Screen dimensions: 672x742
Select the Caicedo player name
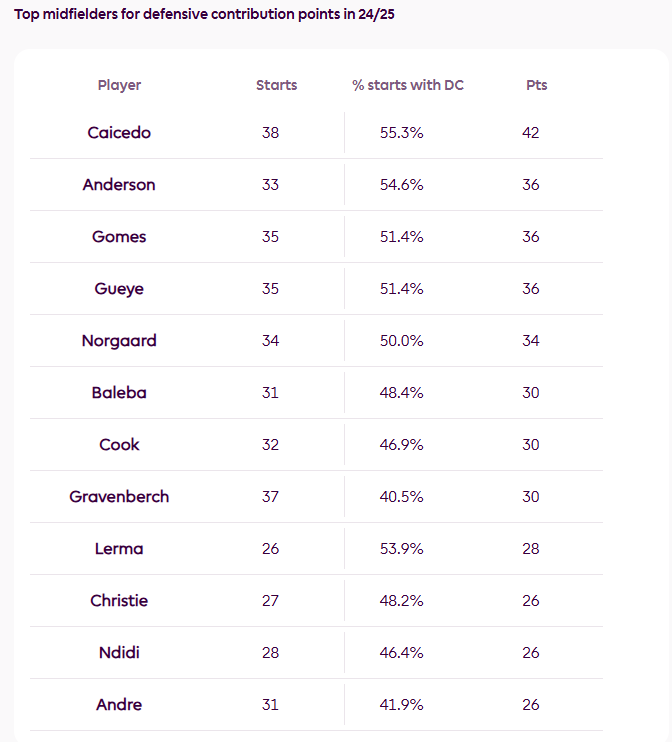(x=119, y=132)
